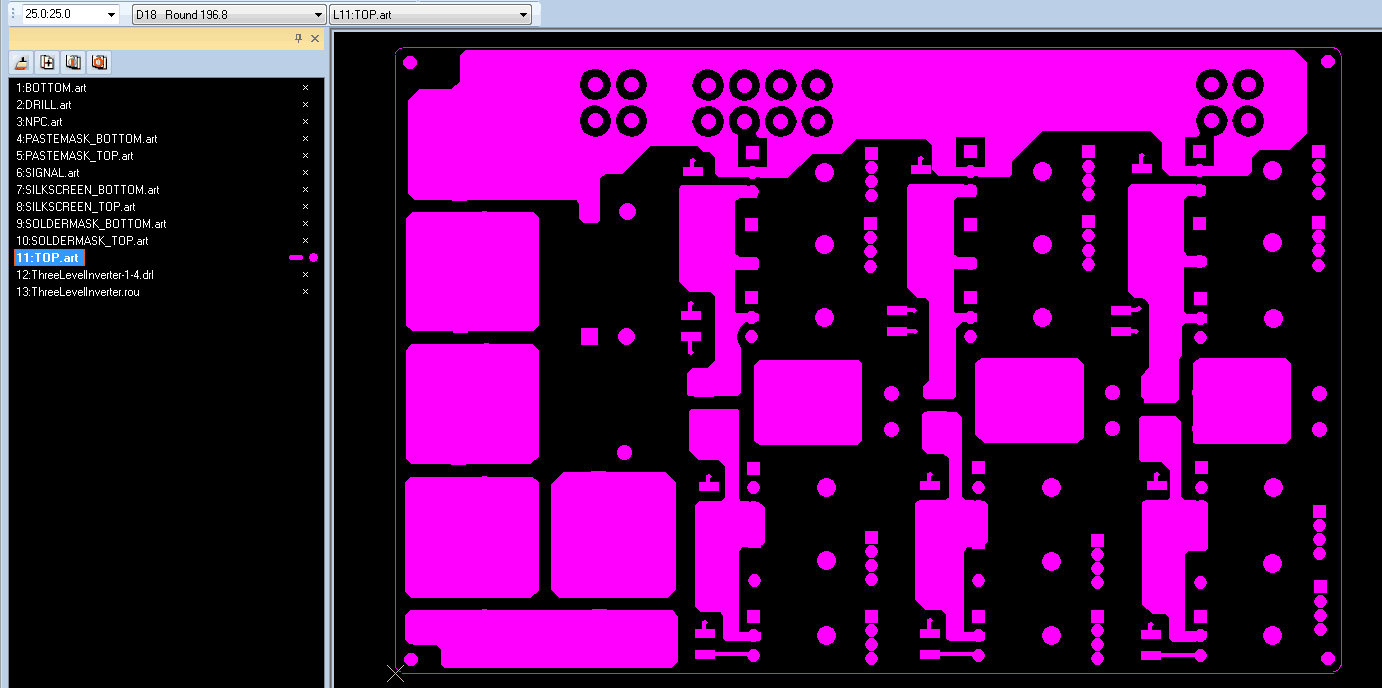Click magenta flash dot swatch of 11:TOP.art

point(314,258)
